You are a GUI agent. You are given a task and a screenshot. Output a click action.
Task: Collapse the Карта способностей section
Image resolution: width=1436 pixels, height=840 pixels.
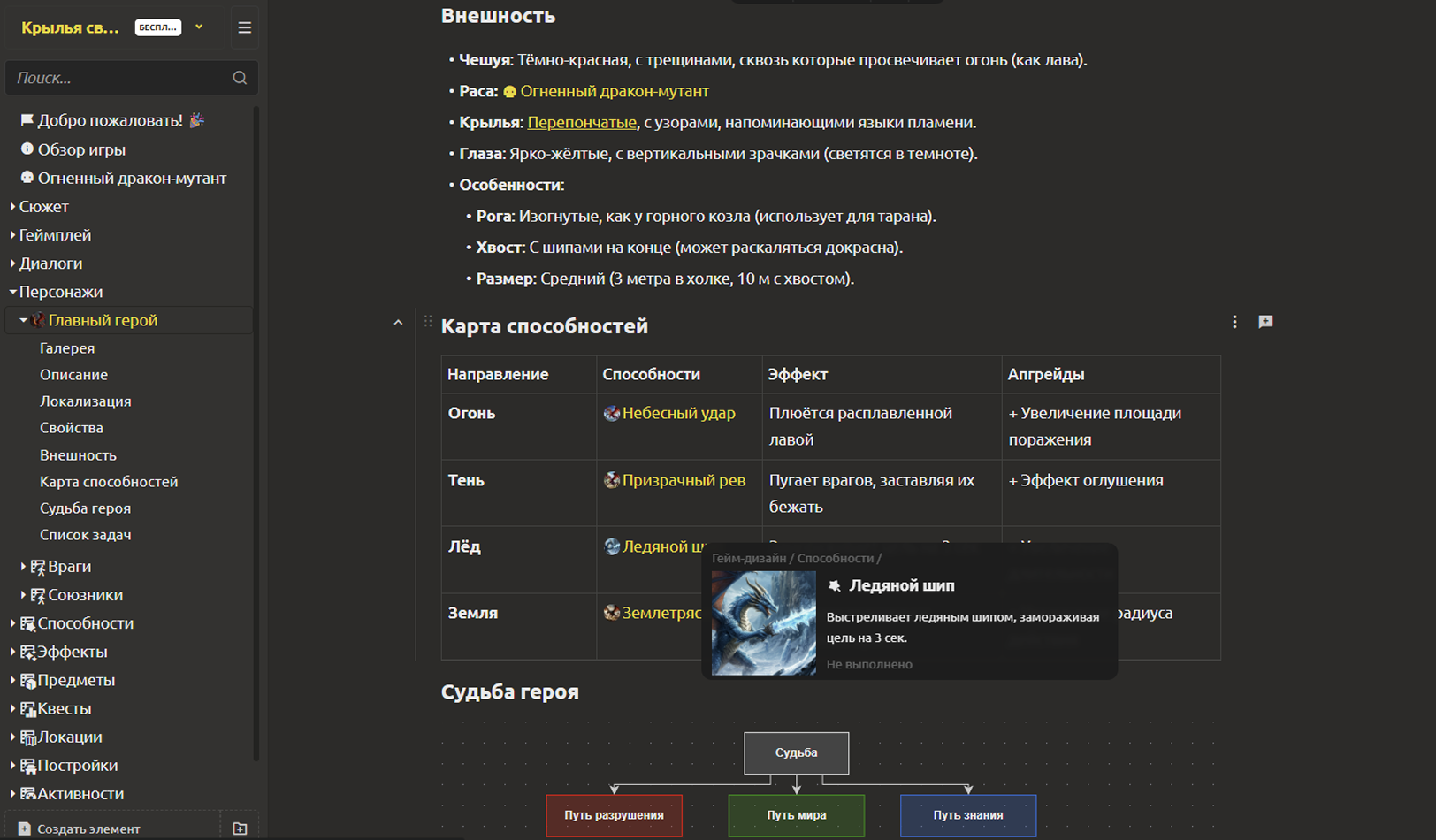pos(398,323)
